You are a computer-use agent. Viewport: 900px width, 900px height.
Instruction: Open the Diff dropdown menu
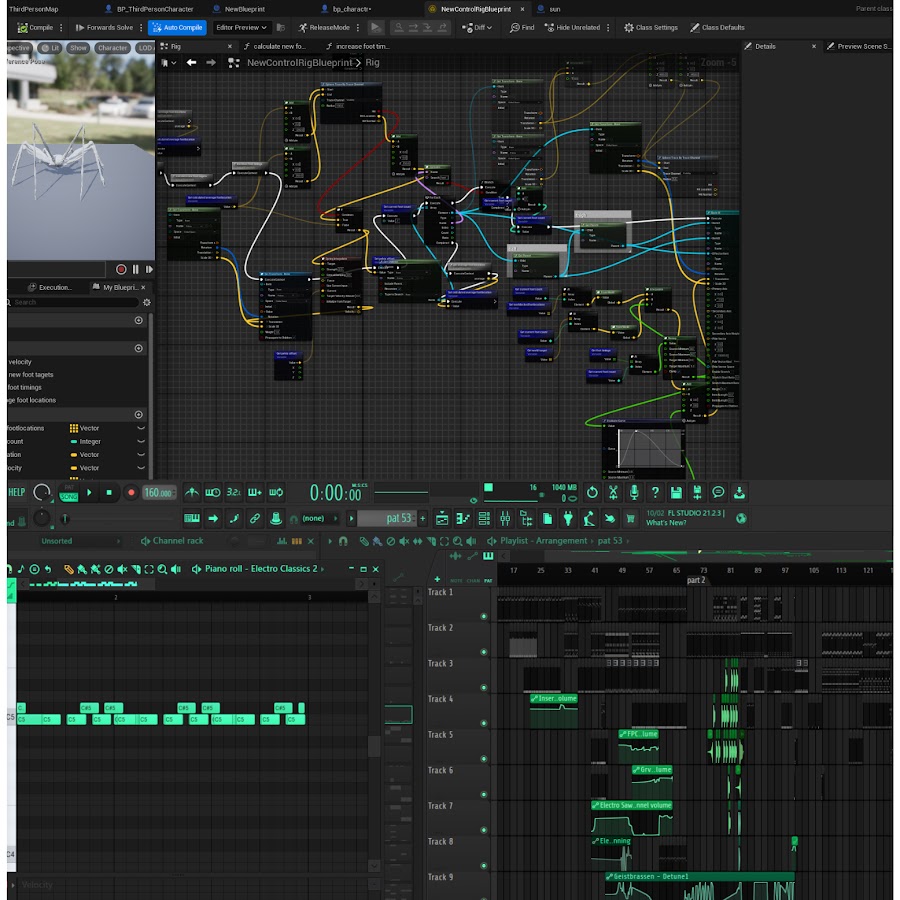477,28
